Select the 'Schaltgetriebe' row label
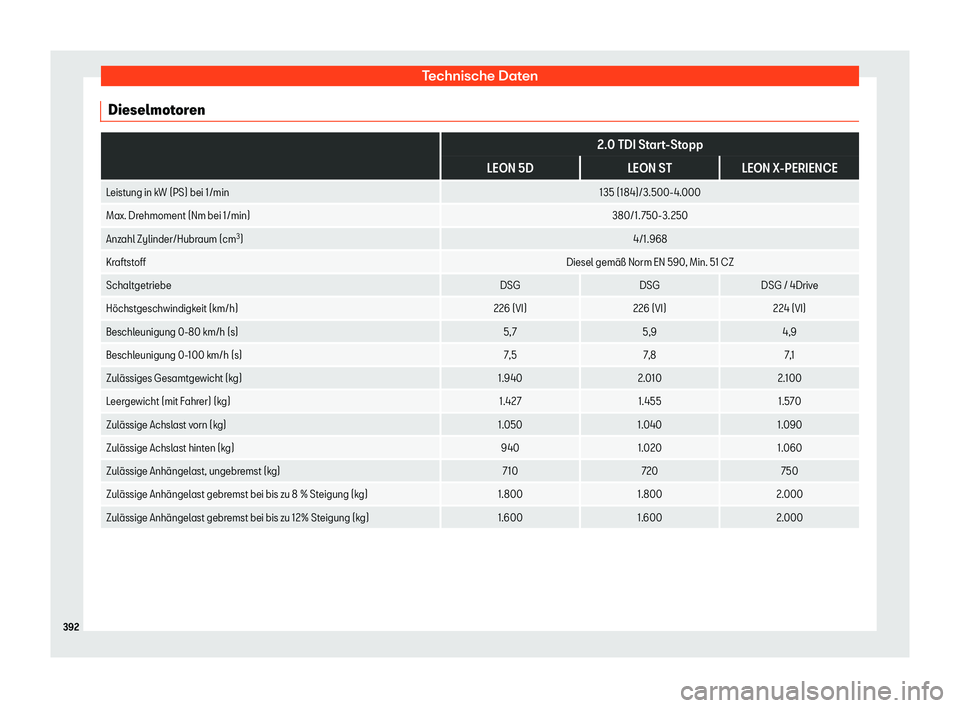Screen dimensions: 960x708 pos(138,285)
